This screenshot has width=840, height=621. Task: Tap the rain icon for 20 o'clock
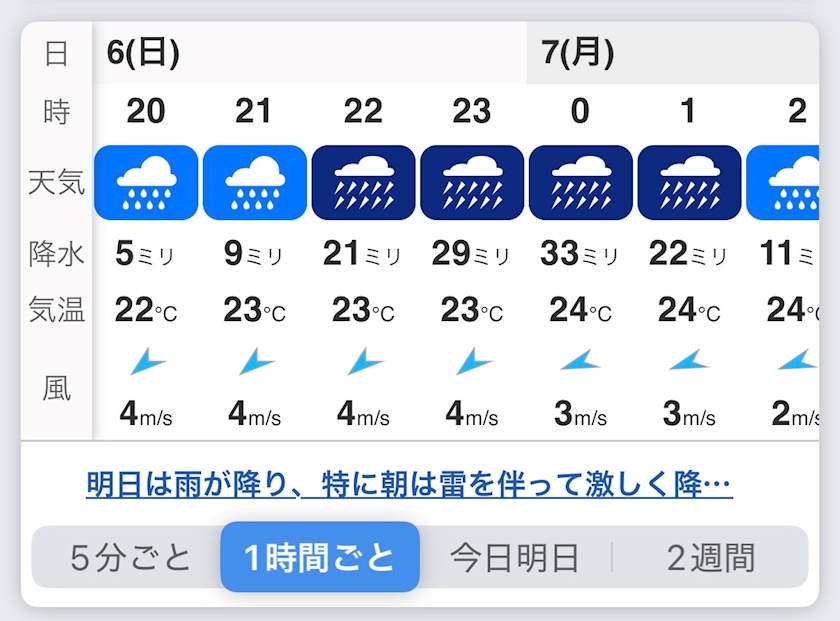pos(146,182)
